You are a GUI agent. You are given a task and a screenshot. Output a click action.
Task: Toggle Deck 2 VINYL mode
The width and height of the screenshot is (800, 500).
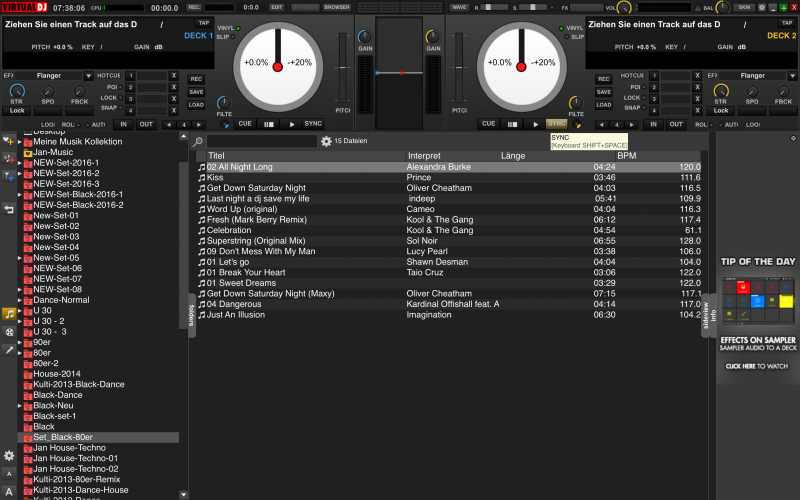tap(571, 28)
